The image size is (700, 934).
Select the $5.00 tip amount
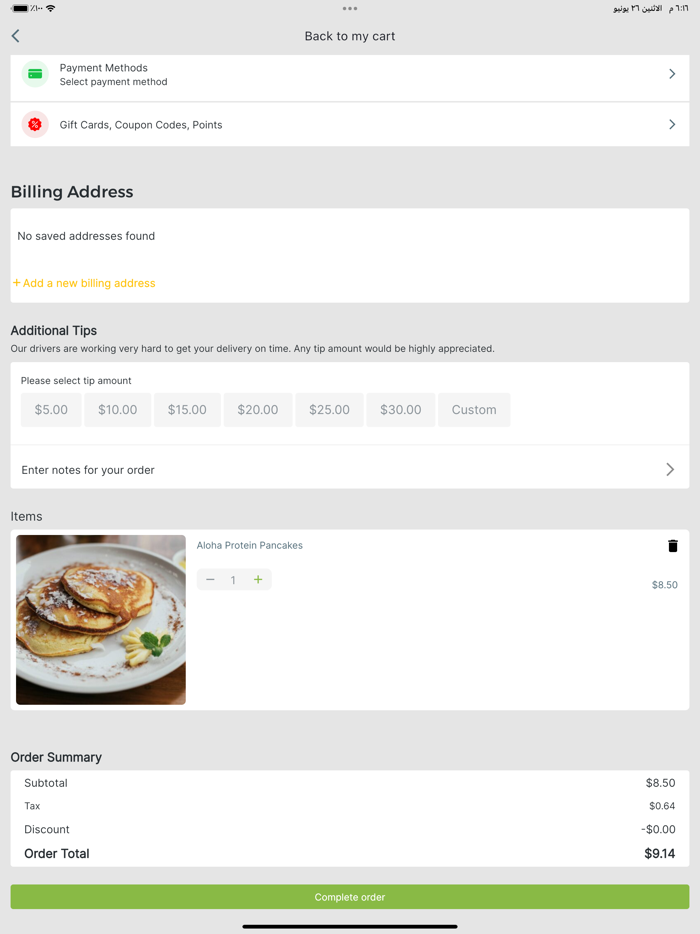click(50, 409)
